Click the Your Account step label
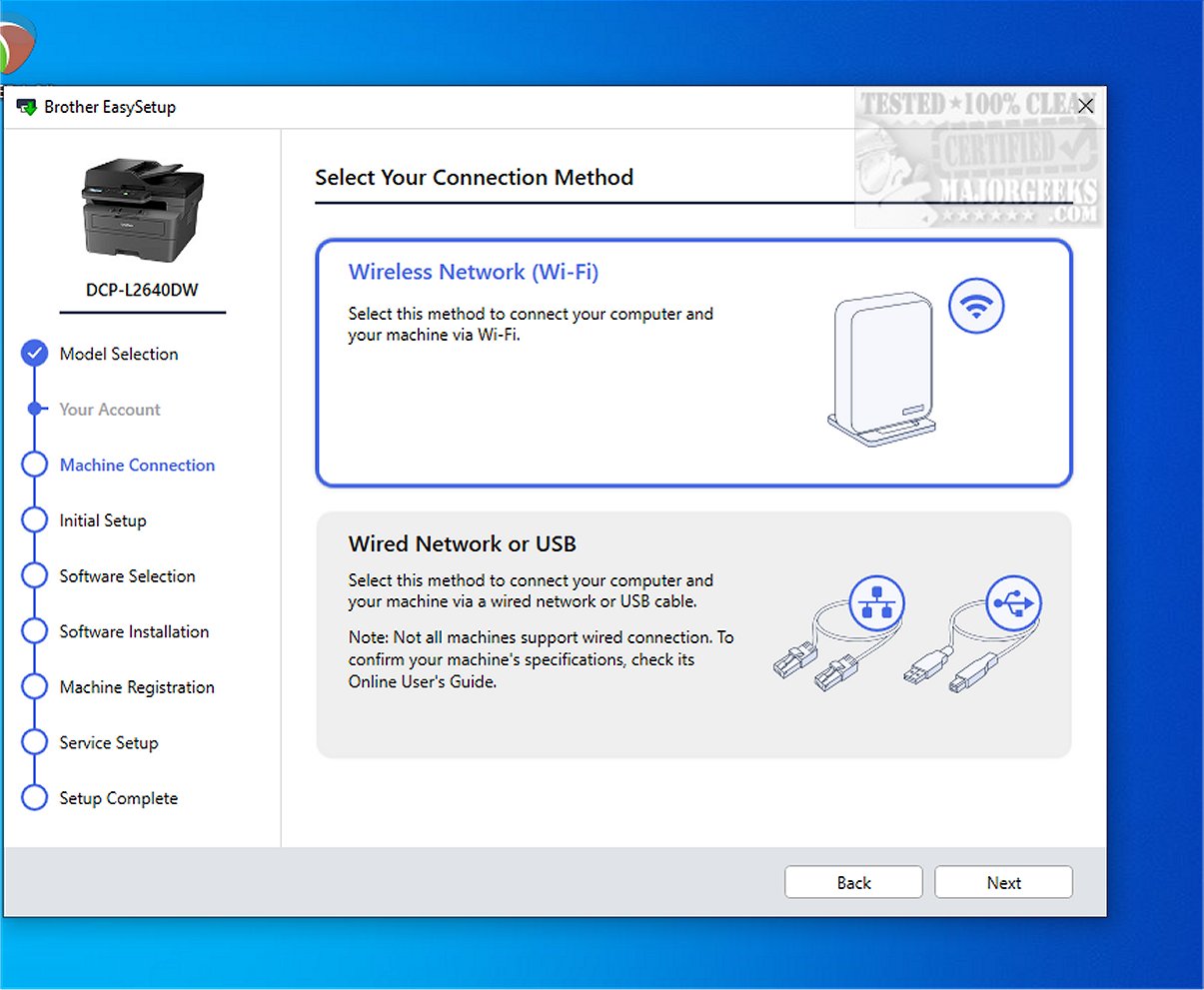The height and width of the screenshot is (990, 1204). (110, 410)
